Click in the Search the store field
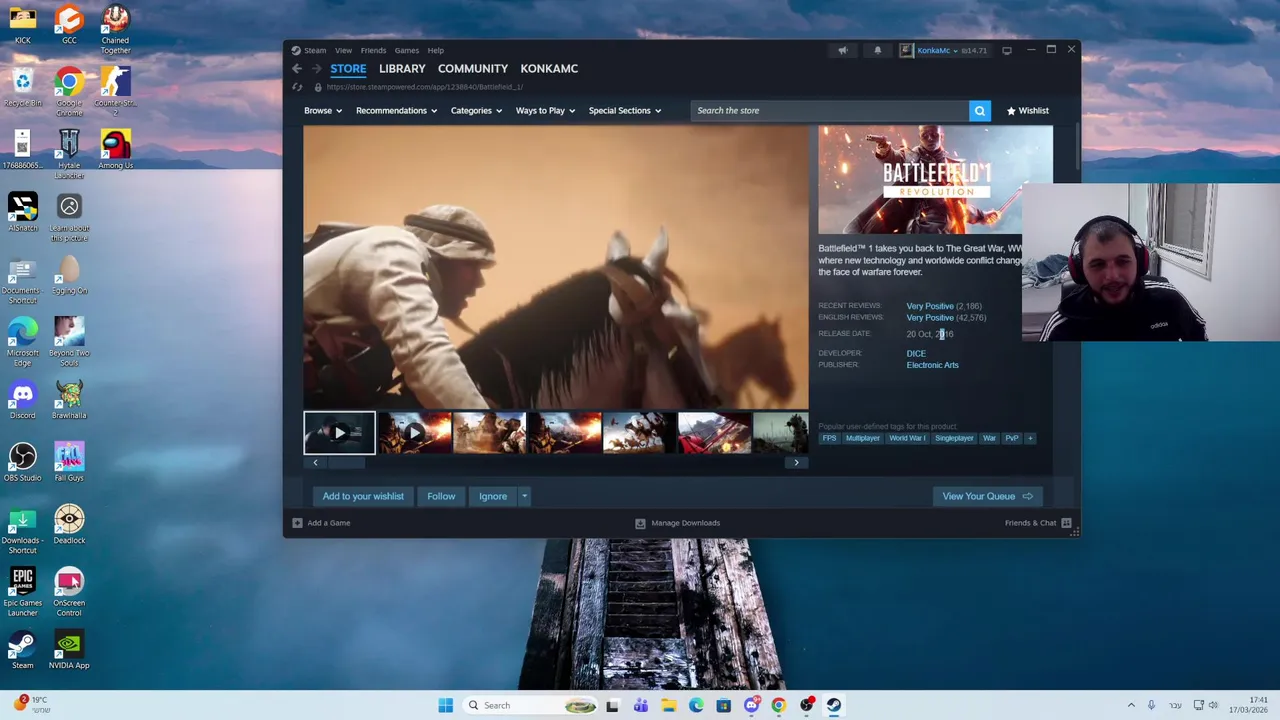The image size is (1280, 720). pyautogui.click(x=829, y=111)
